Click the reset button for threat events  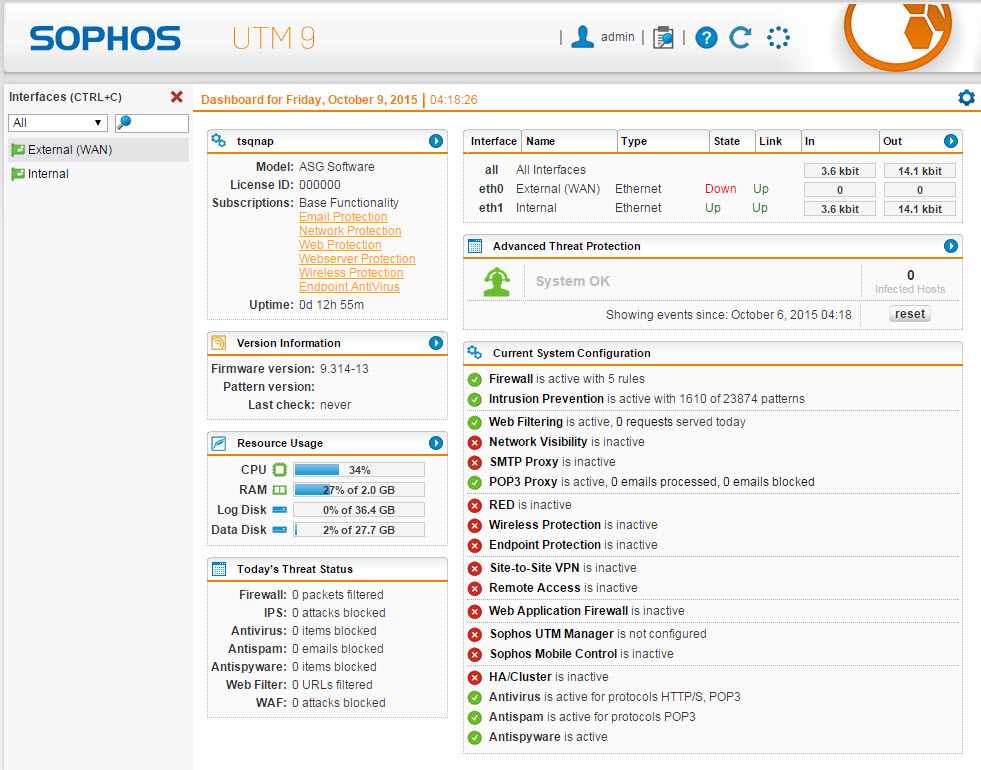pyautogui.click(x=910, y=314)
